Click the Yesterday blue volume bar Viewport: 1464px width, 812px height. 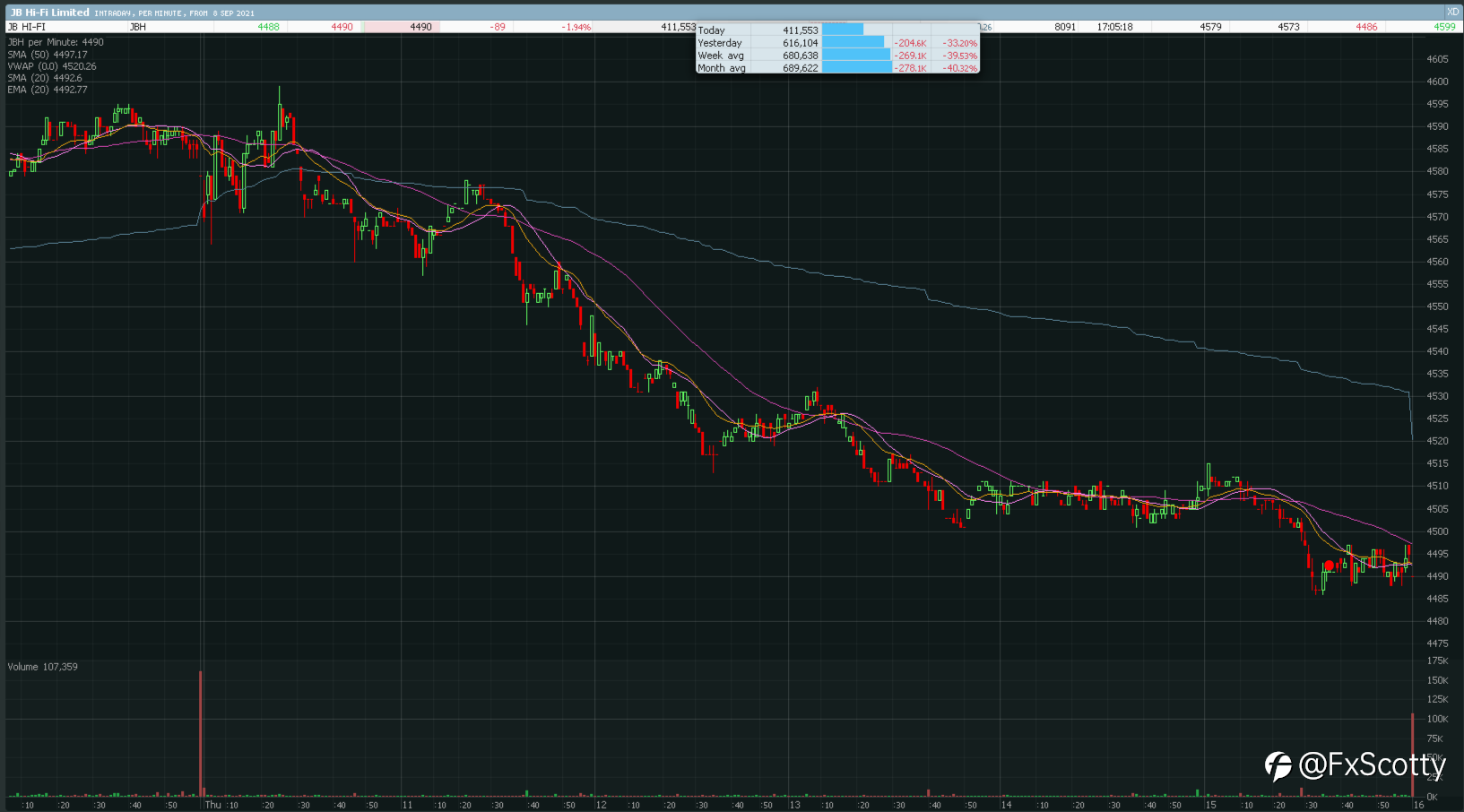pos(853,43)
